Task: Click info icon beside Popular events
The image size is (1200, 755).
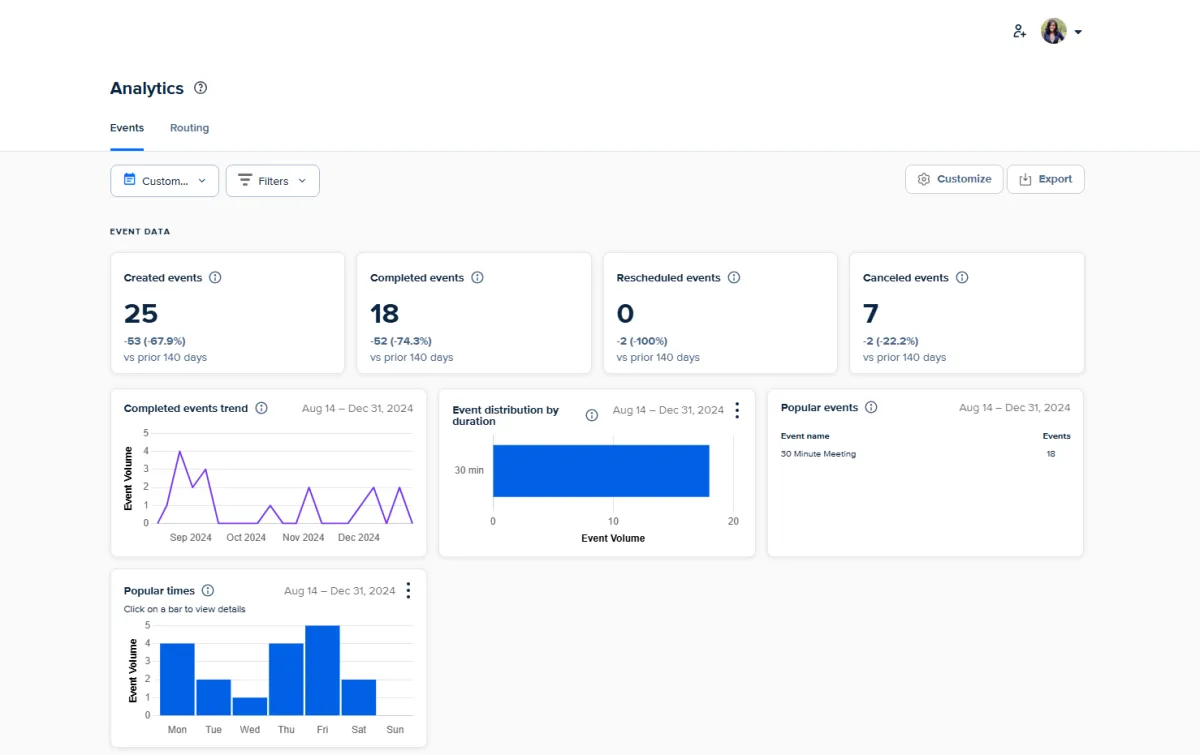Action: tap(871, 407)
